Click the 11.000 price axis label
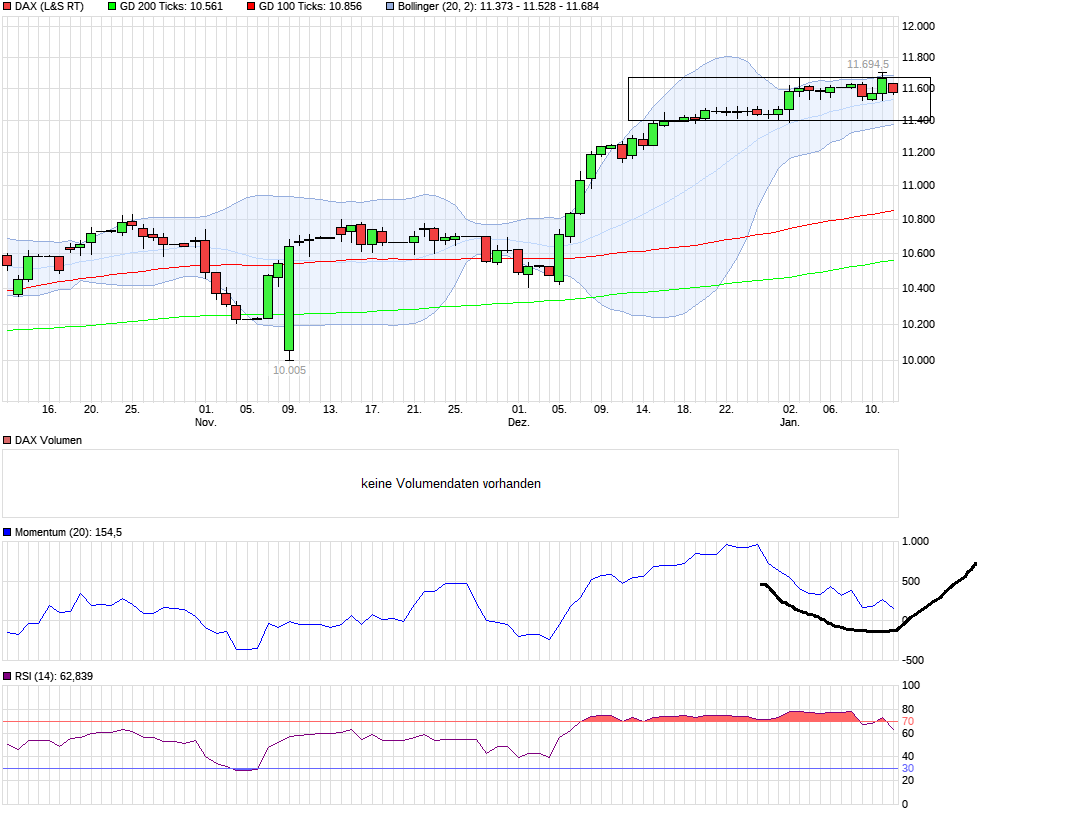Image resolution: width=1074 pixels, height=814 pixels. 918,185
